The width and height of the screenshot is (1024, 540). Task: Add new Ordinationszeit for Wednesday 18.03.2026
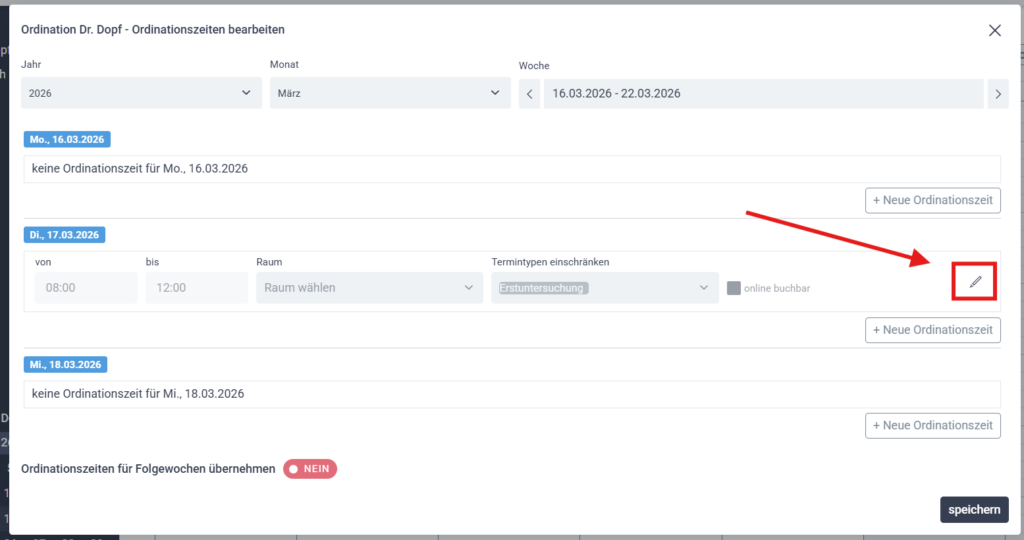(932, 425)
